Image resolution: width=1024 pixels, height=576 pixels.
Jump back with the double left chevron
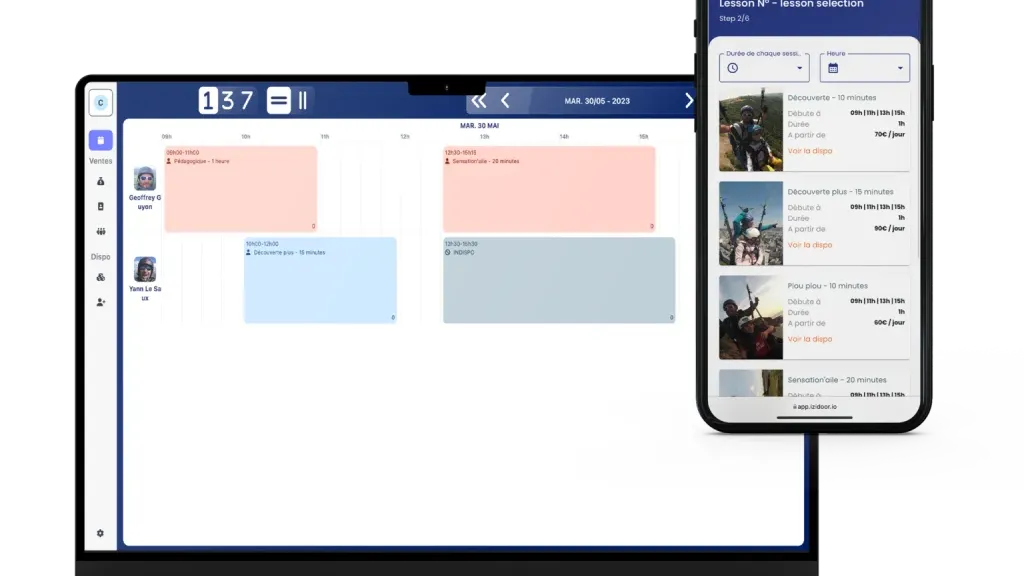point(479,100)
